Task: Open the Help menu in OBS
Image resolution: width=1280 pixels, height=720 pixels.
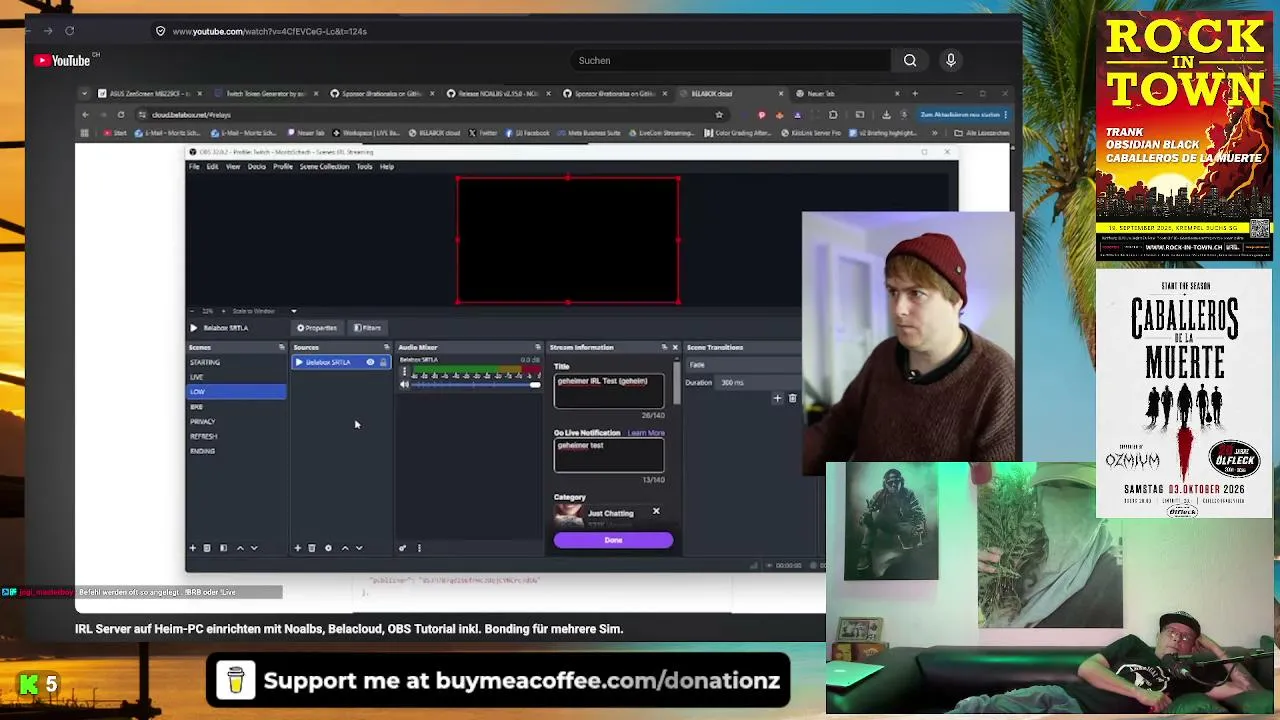Action: (387, 167)
